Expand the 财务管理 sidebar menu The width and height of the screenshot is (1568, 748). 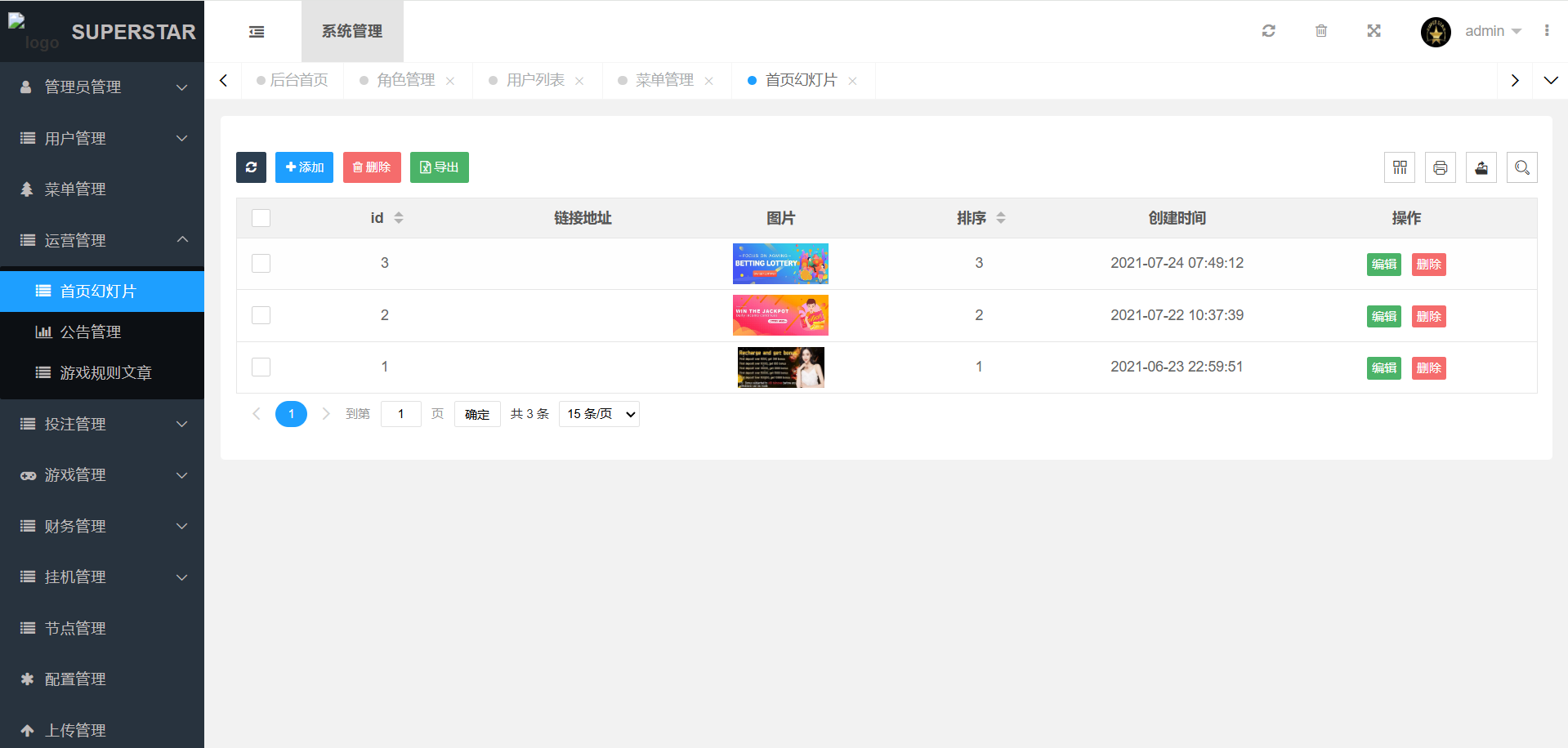(102, 526)
